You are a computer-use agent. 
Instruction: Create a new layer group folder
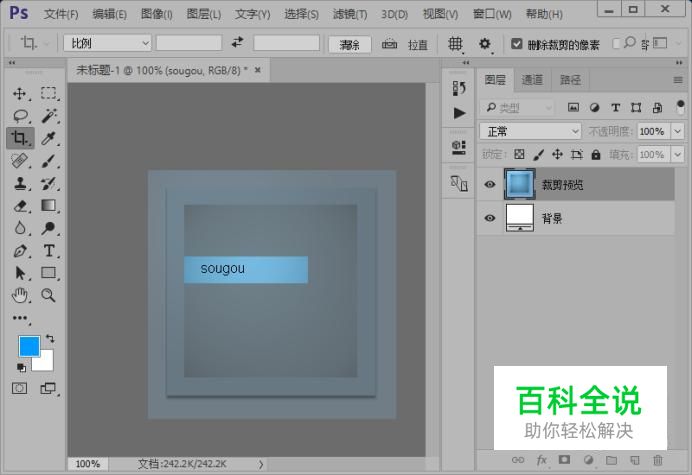(611, 460)
